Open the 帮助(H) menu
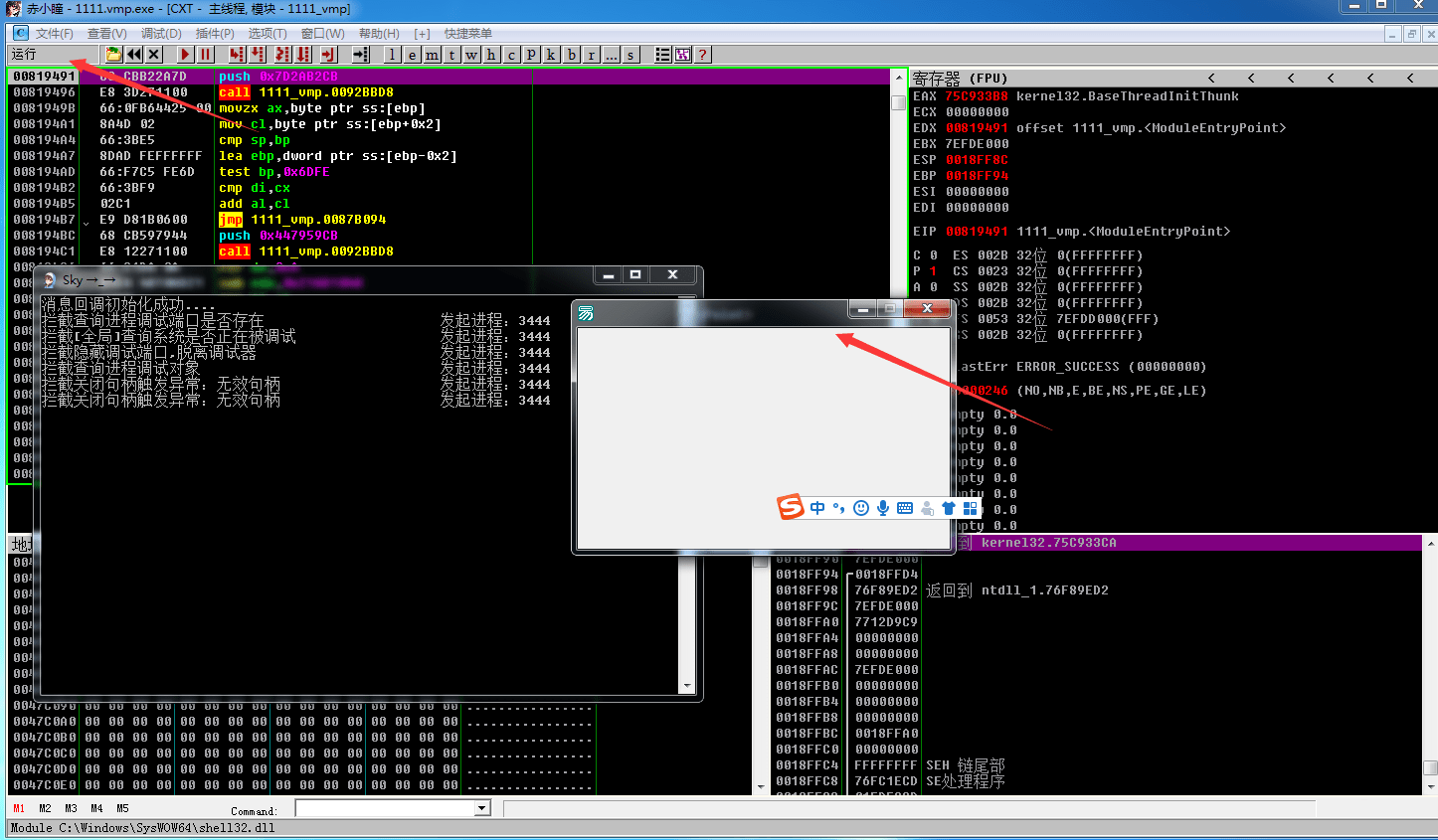 tap(379, 34)
